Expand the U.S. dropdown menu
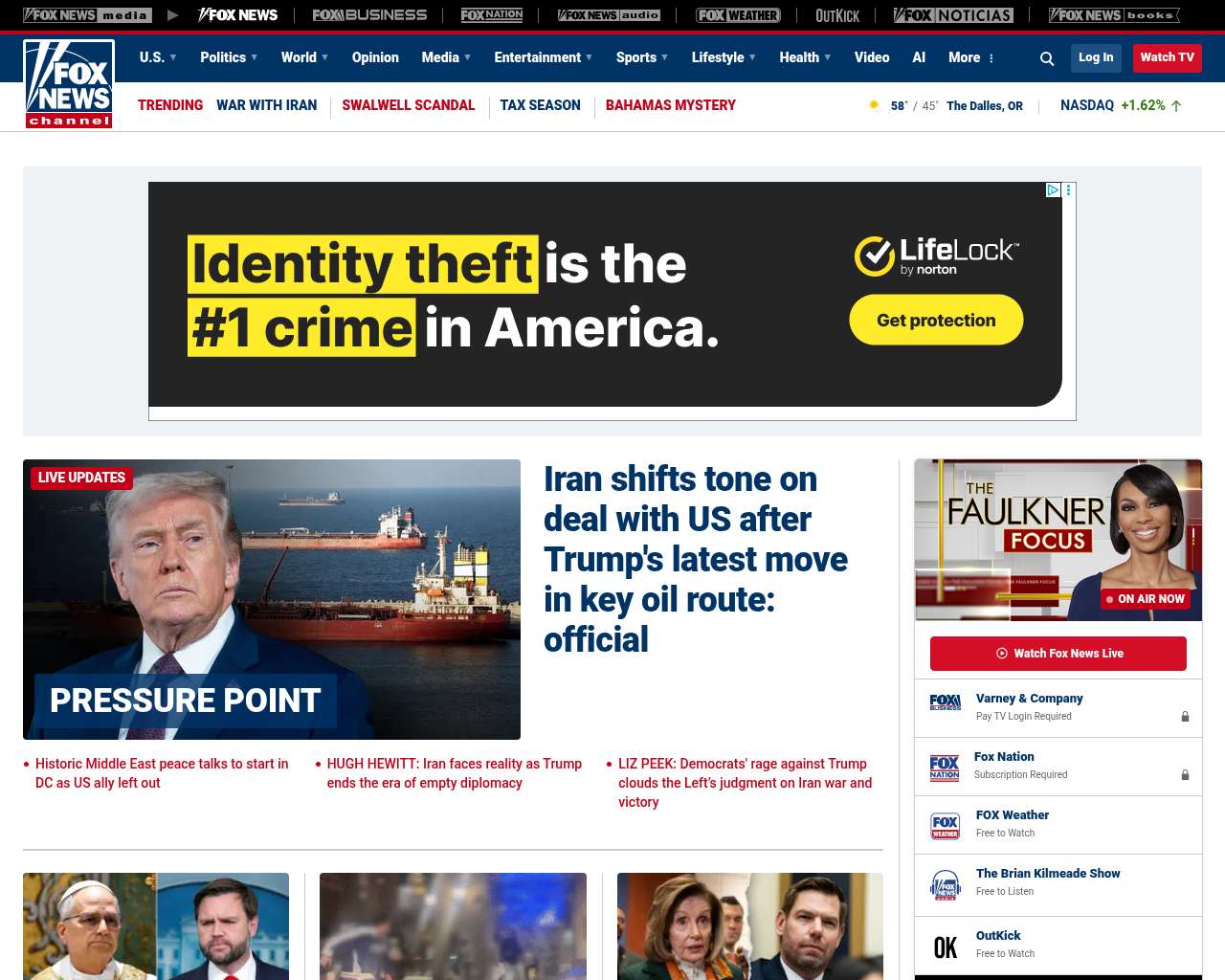Screen dimensions: 1225x980 158,57
